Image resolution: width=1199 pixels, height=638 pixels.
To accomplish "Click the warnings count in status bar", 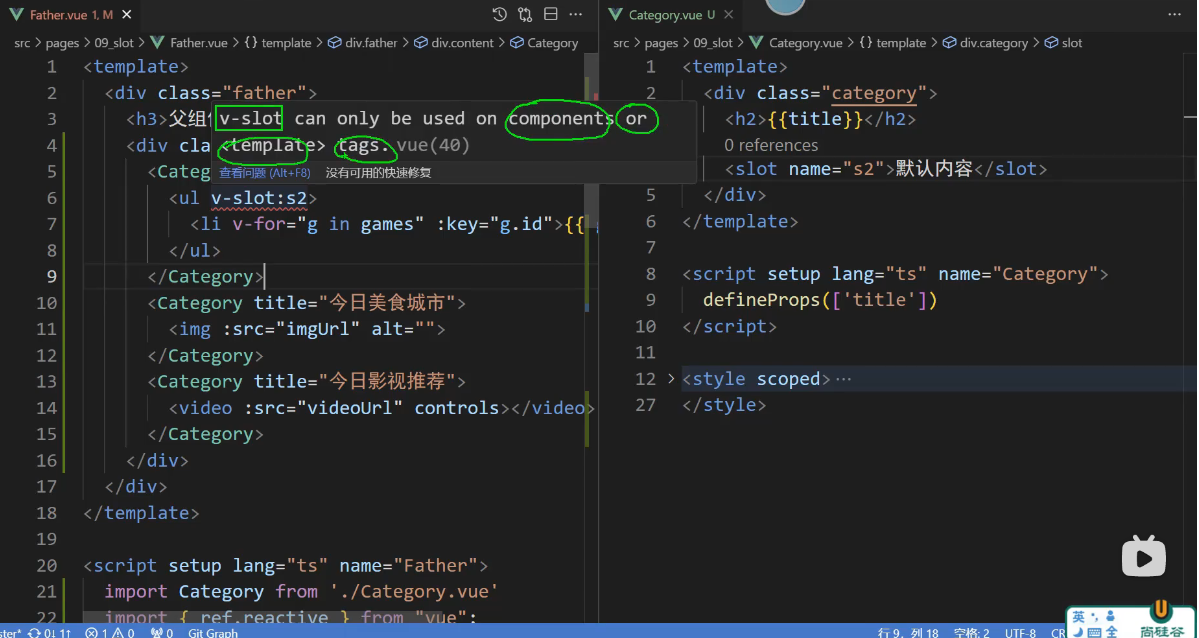I will [125, 632].
